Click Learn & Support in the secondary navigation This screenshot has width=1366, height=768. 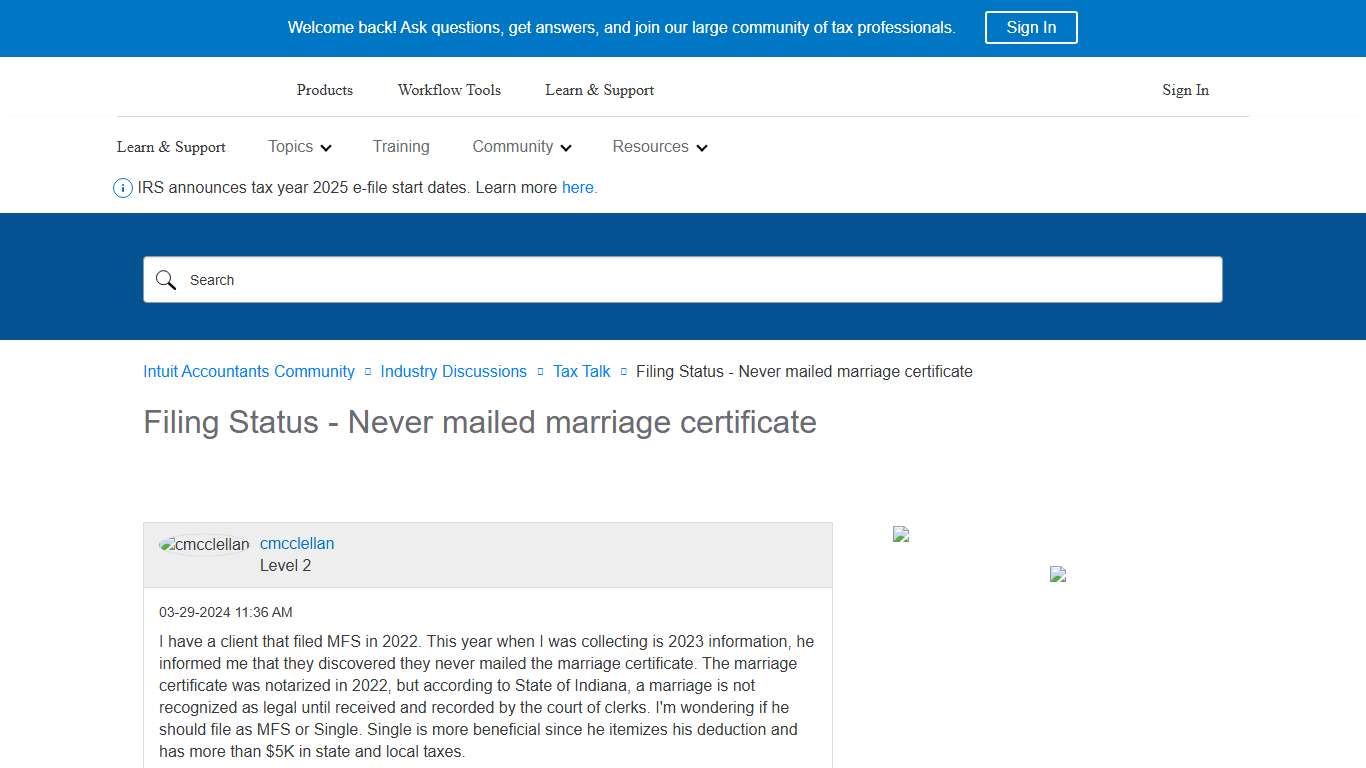click(x=170, y=147)
